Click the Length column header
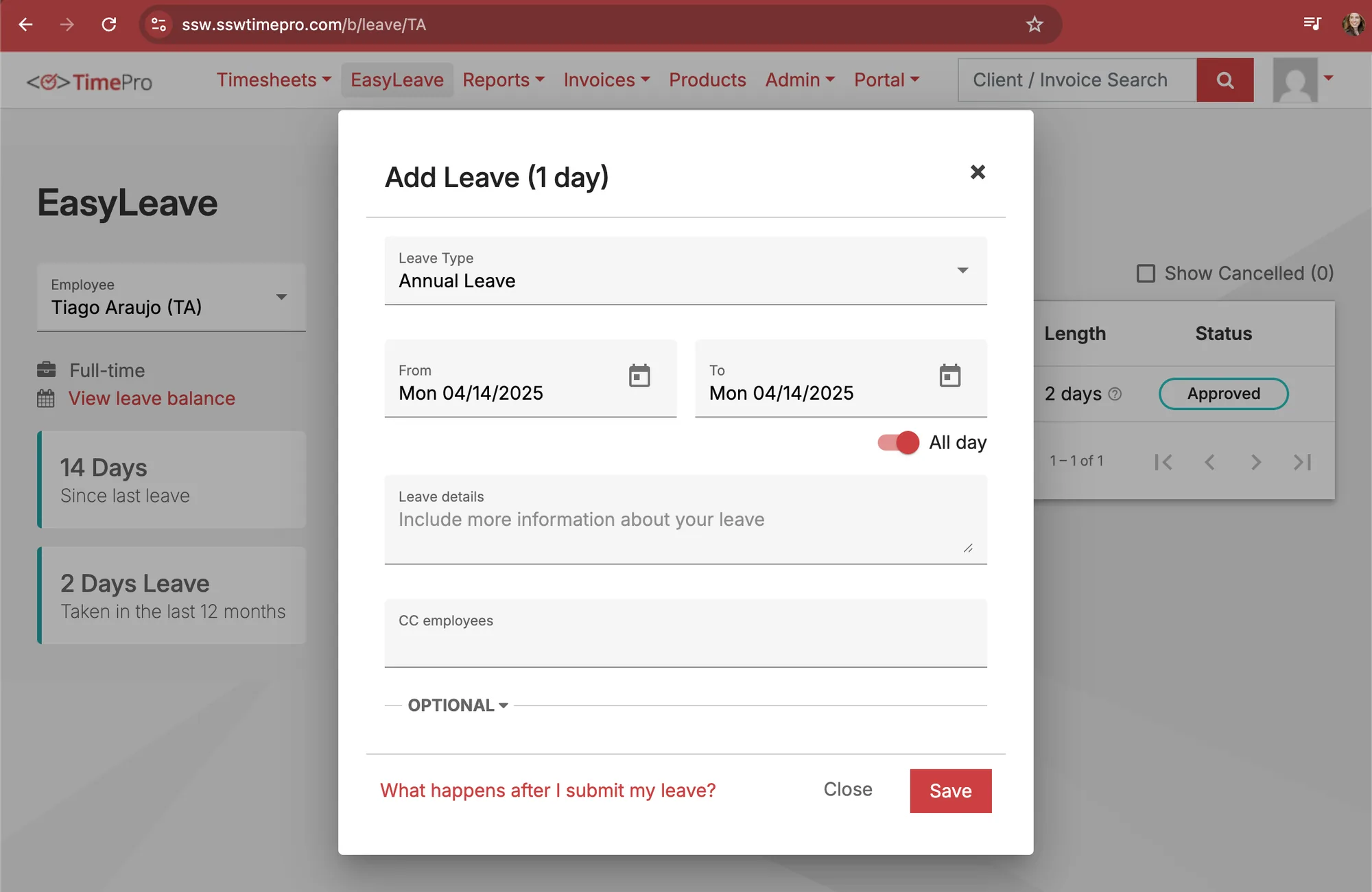The image size is (1372, 892). (1075, 334)
